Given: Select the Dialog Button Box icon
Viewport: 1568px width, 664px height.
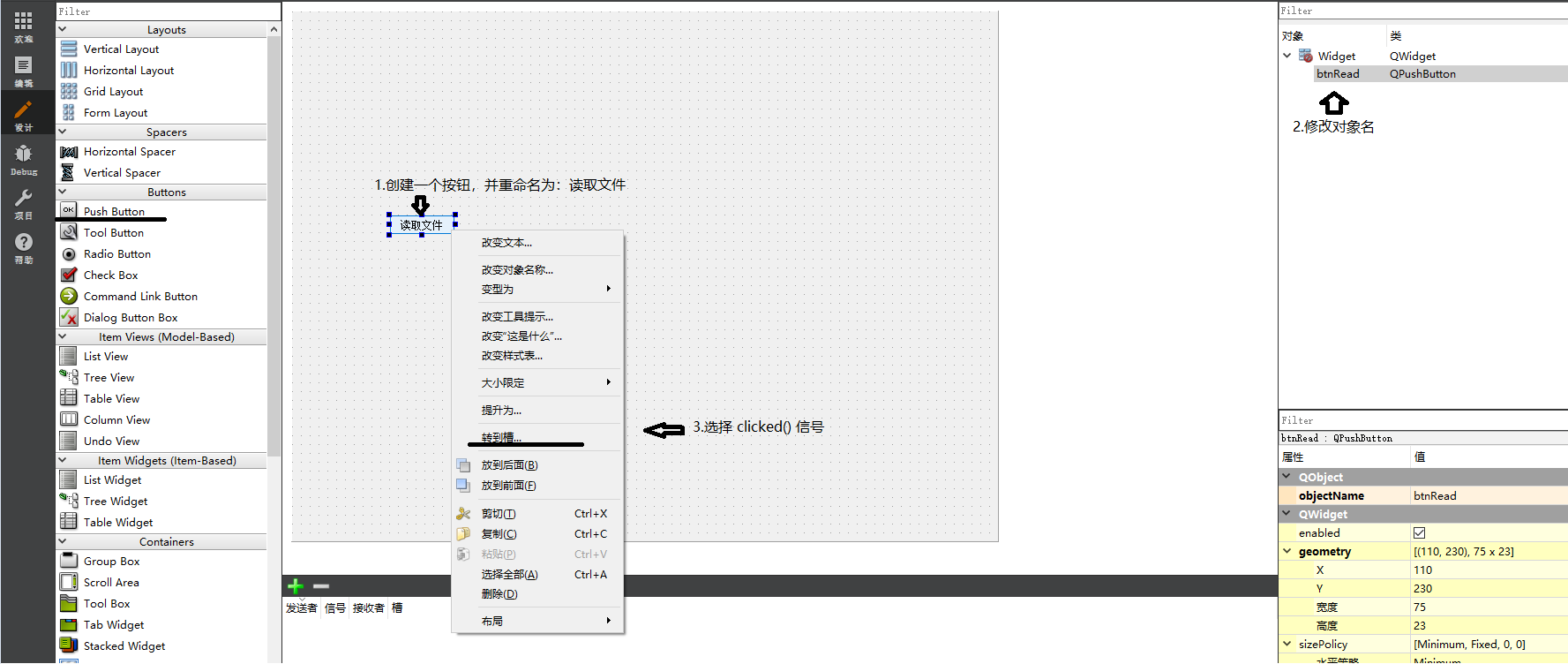Looking at the screenshot, I should pyautogui.click(x=69, y=317).
